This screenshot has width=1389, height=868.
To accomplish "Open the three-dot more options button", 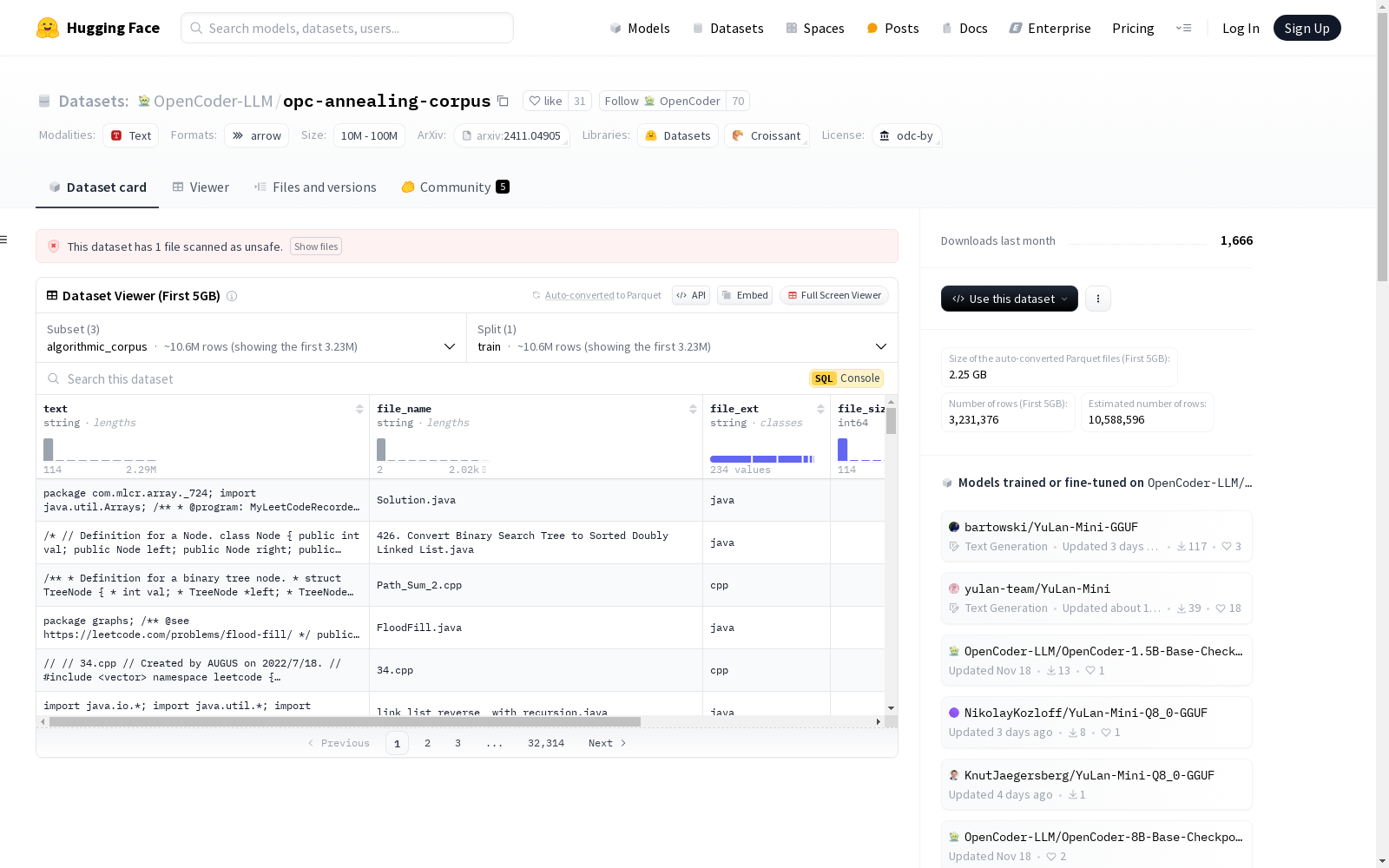I will pyautogui.click(x=1098, y=299).
